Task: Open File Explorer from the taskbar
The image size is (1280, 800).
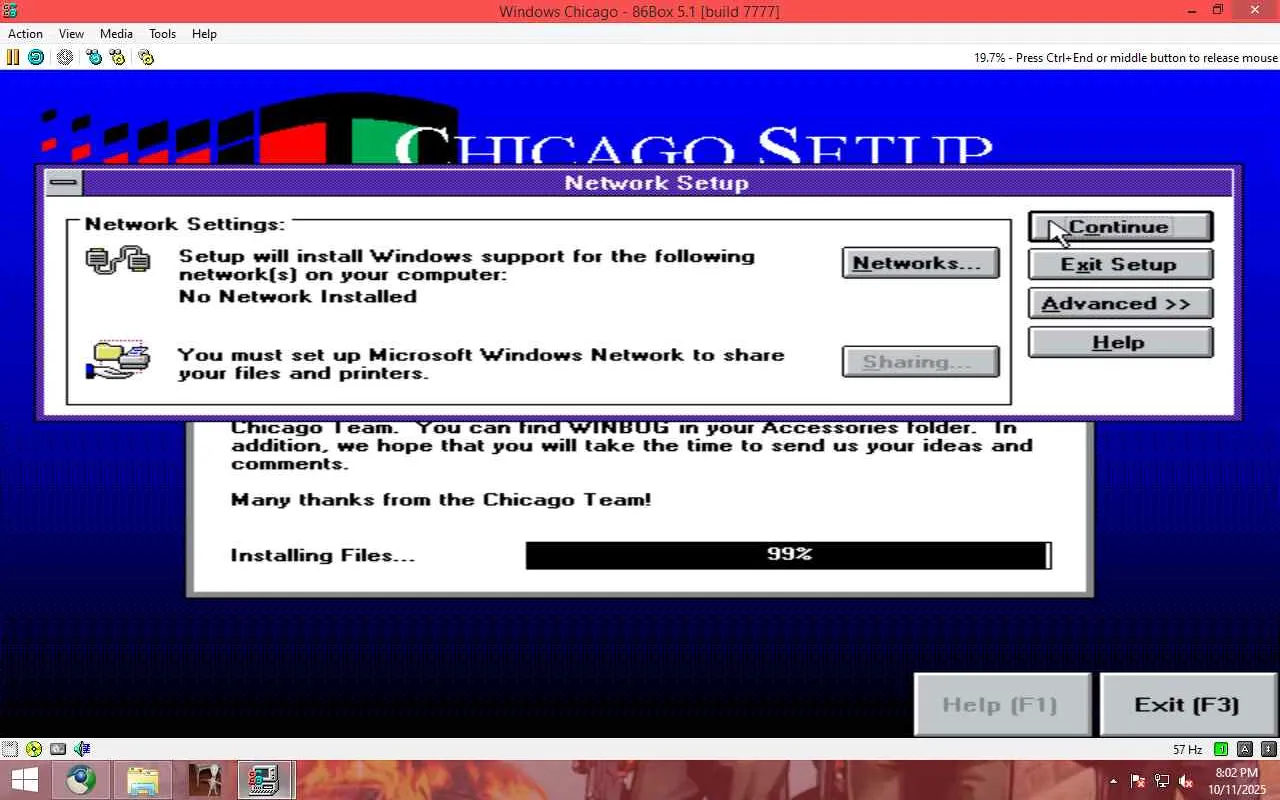Action: tap(143, 780)
